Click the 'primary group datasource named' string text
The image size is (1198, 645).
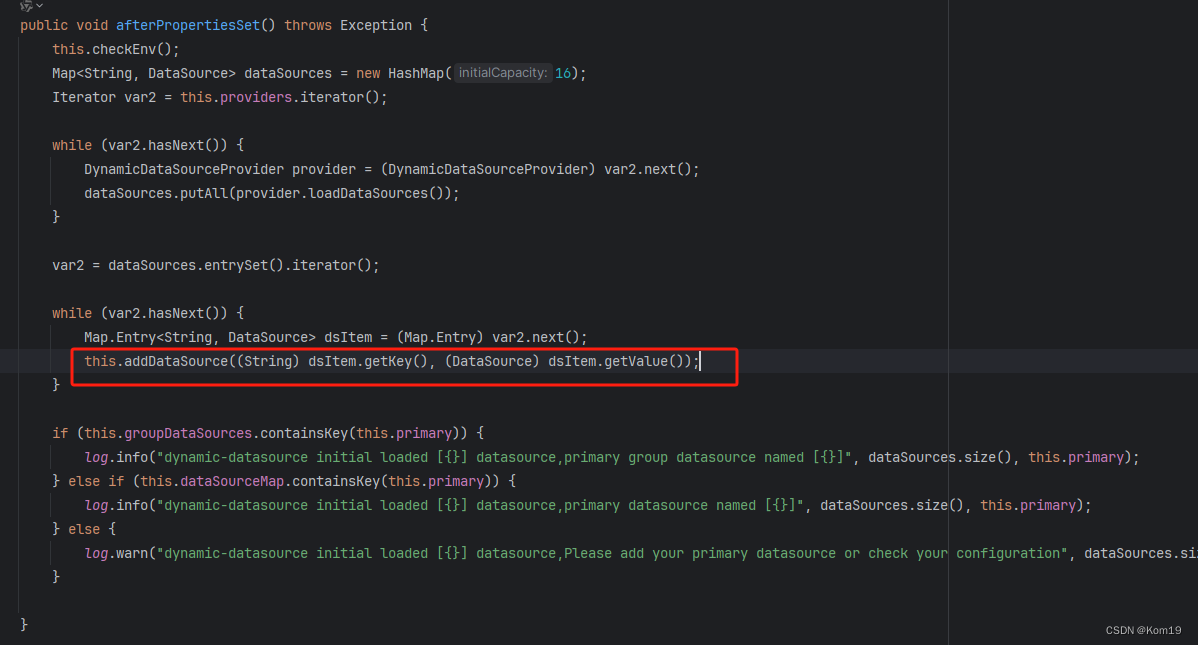[684, 458]
